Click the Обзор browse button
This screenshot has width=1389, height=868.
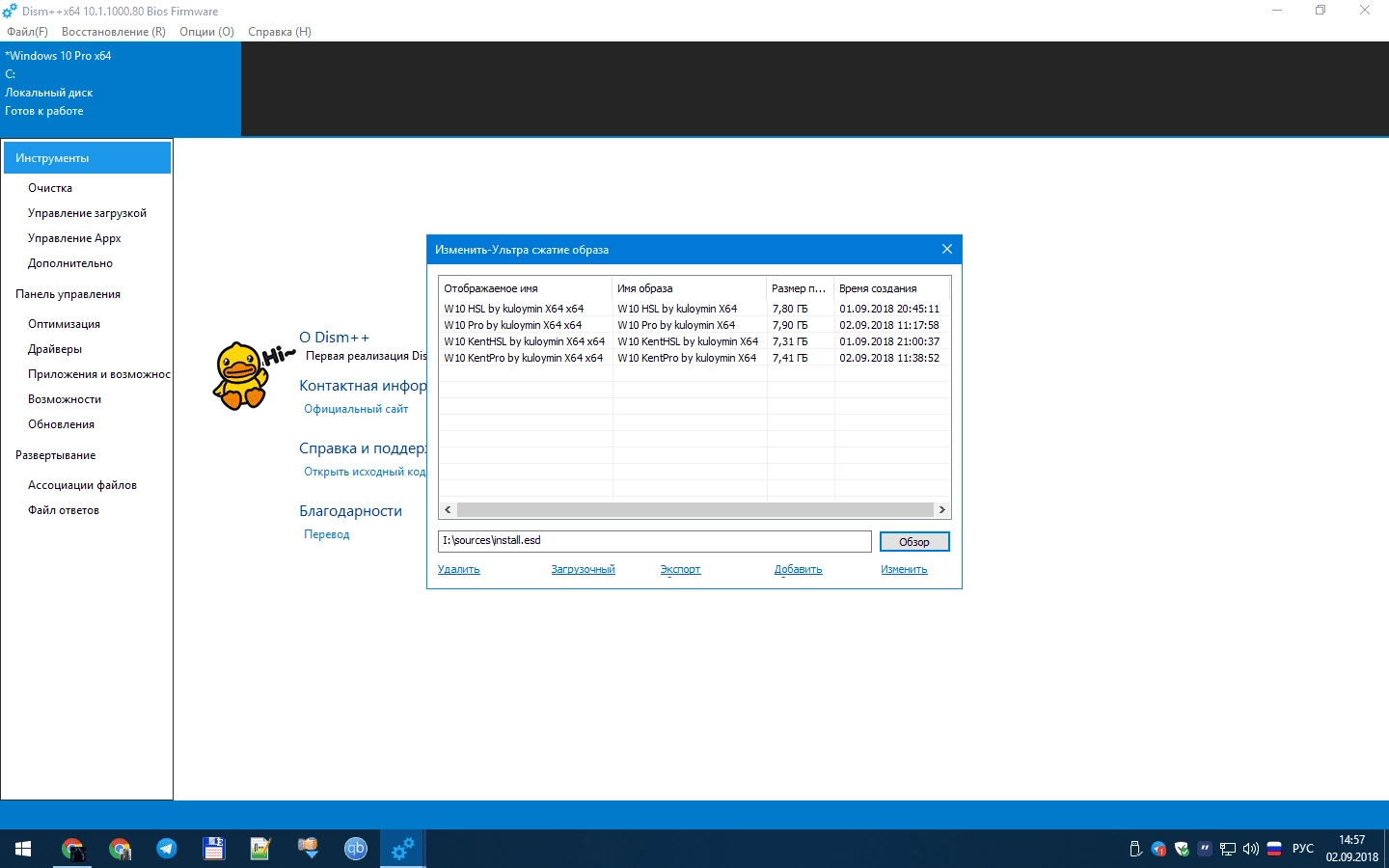(914, 542)
